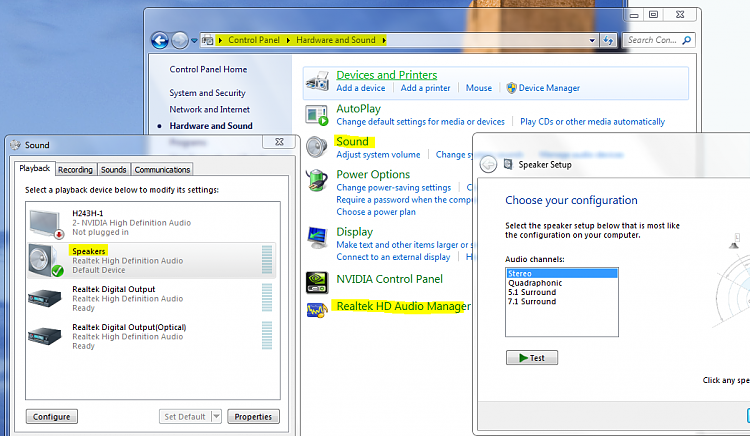Select Quadraphonic in Audio channels list
Screen dimensions: 750x436
click(562, 283)
